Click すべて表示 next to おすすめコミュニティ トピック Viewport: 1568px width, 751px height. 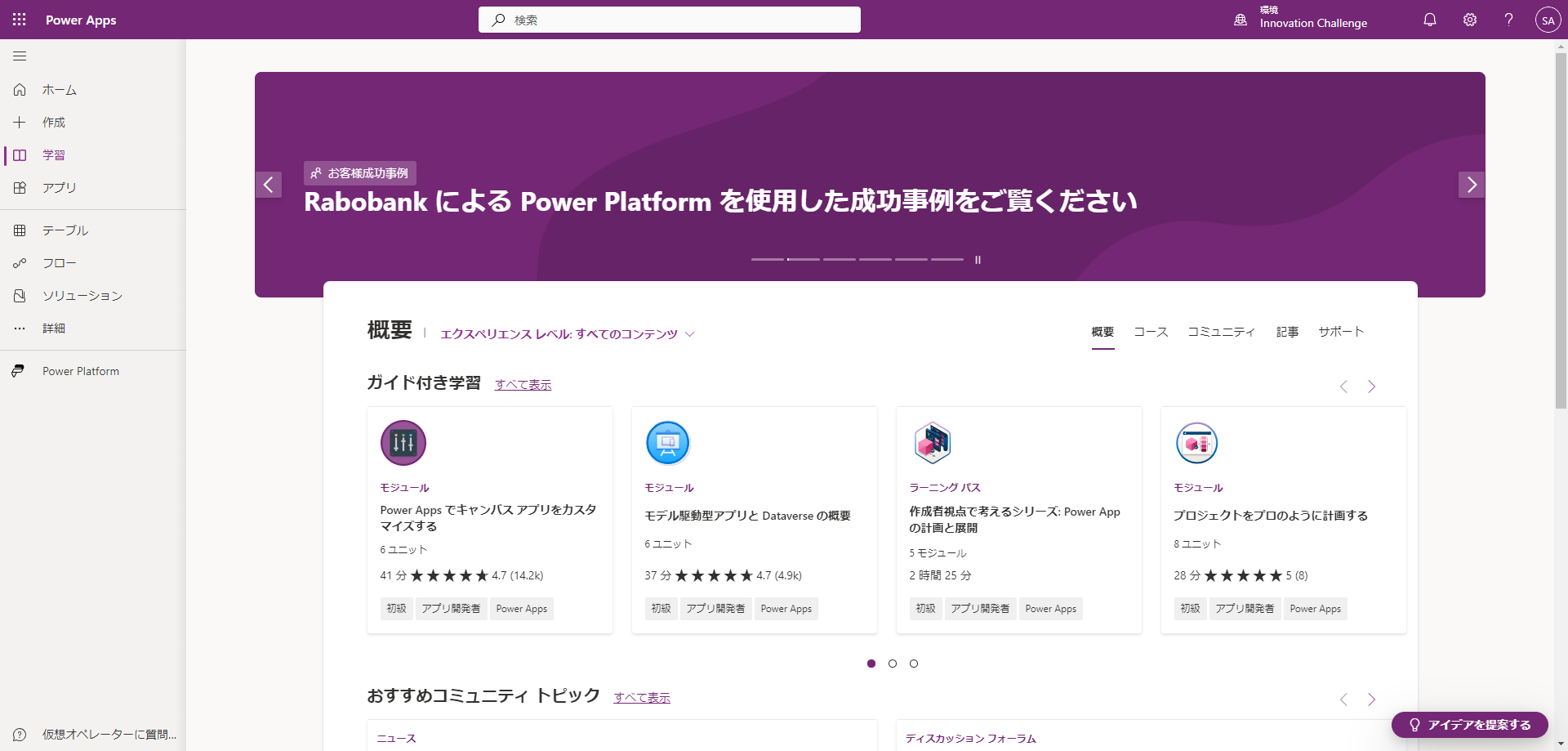pyautogui.click(x=642, y=698)
